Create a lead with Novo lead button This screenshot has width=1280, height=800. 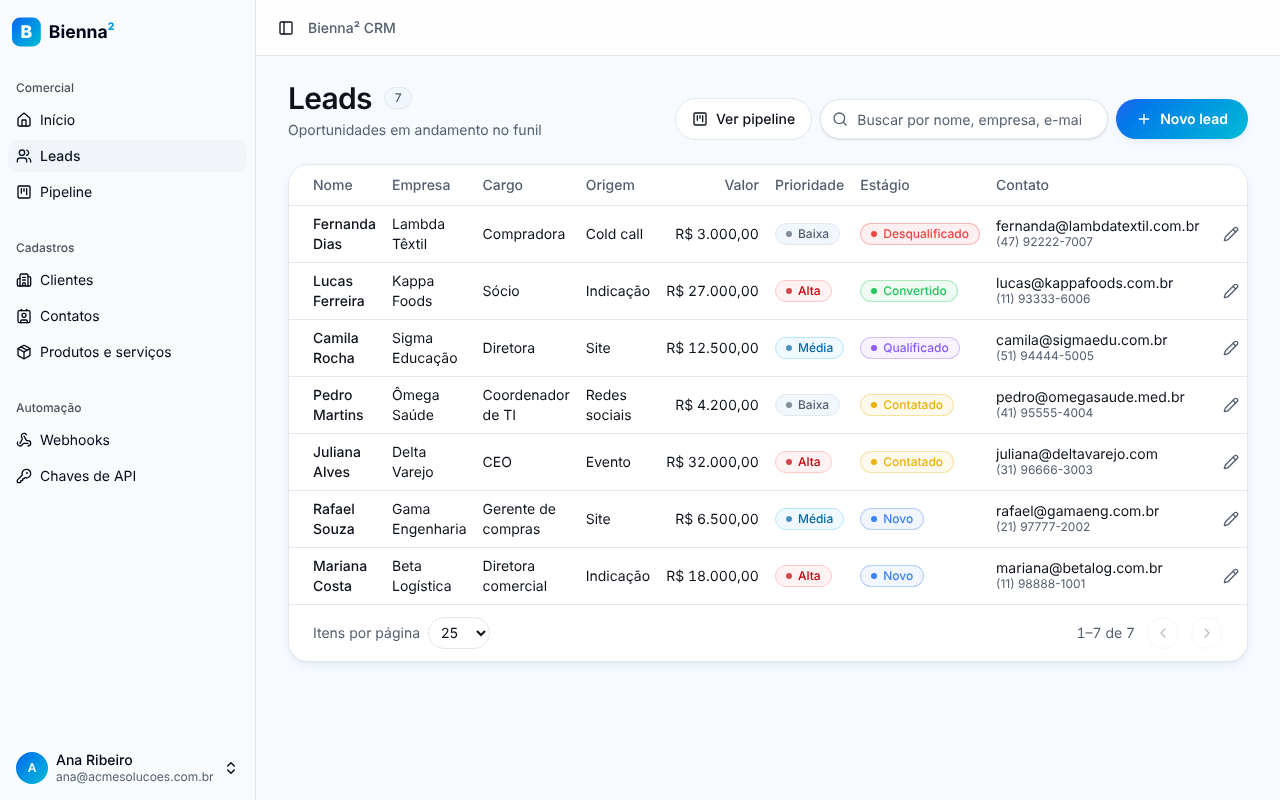(1182, 119)
